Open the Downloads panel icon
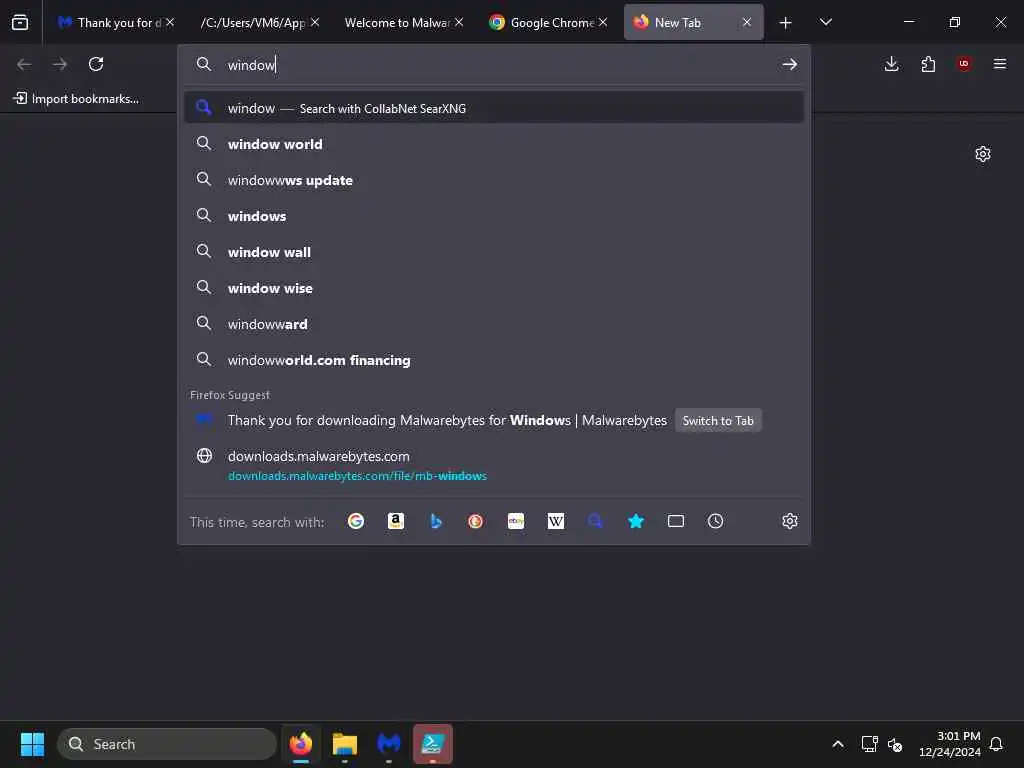 [x=891, y=64]
